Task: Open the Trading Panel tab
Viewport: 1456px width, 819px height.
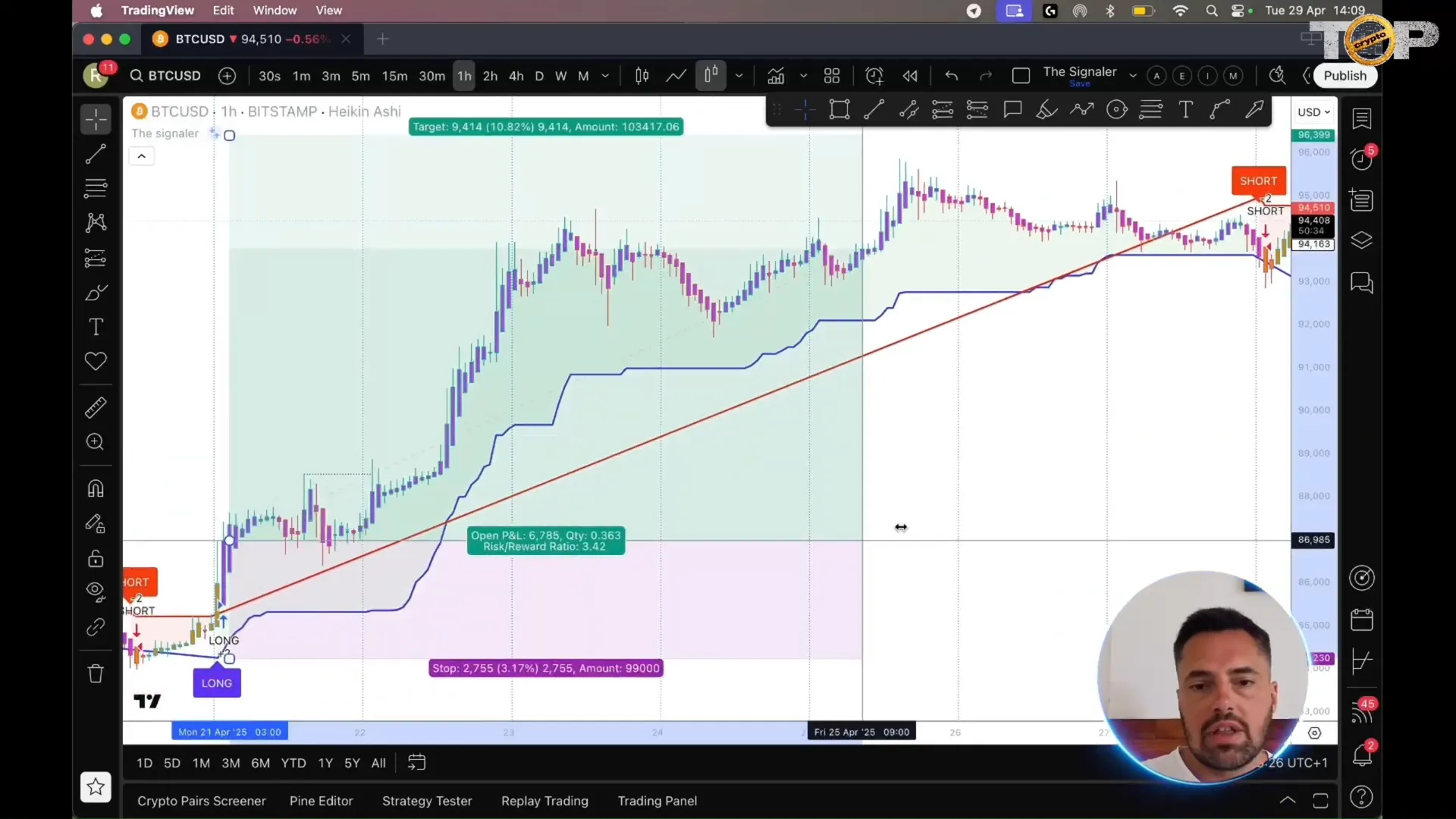Action: (657, 801)
